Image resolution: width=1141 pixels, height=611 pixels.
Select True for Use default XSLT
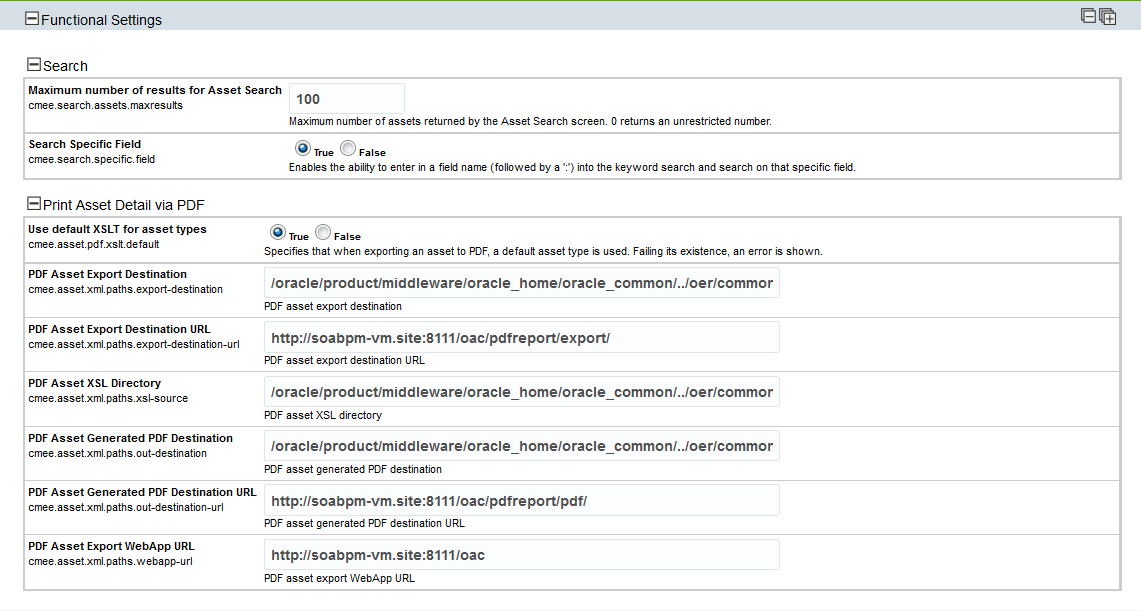tap(277, 232)
